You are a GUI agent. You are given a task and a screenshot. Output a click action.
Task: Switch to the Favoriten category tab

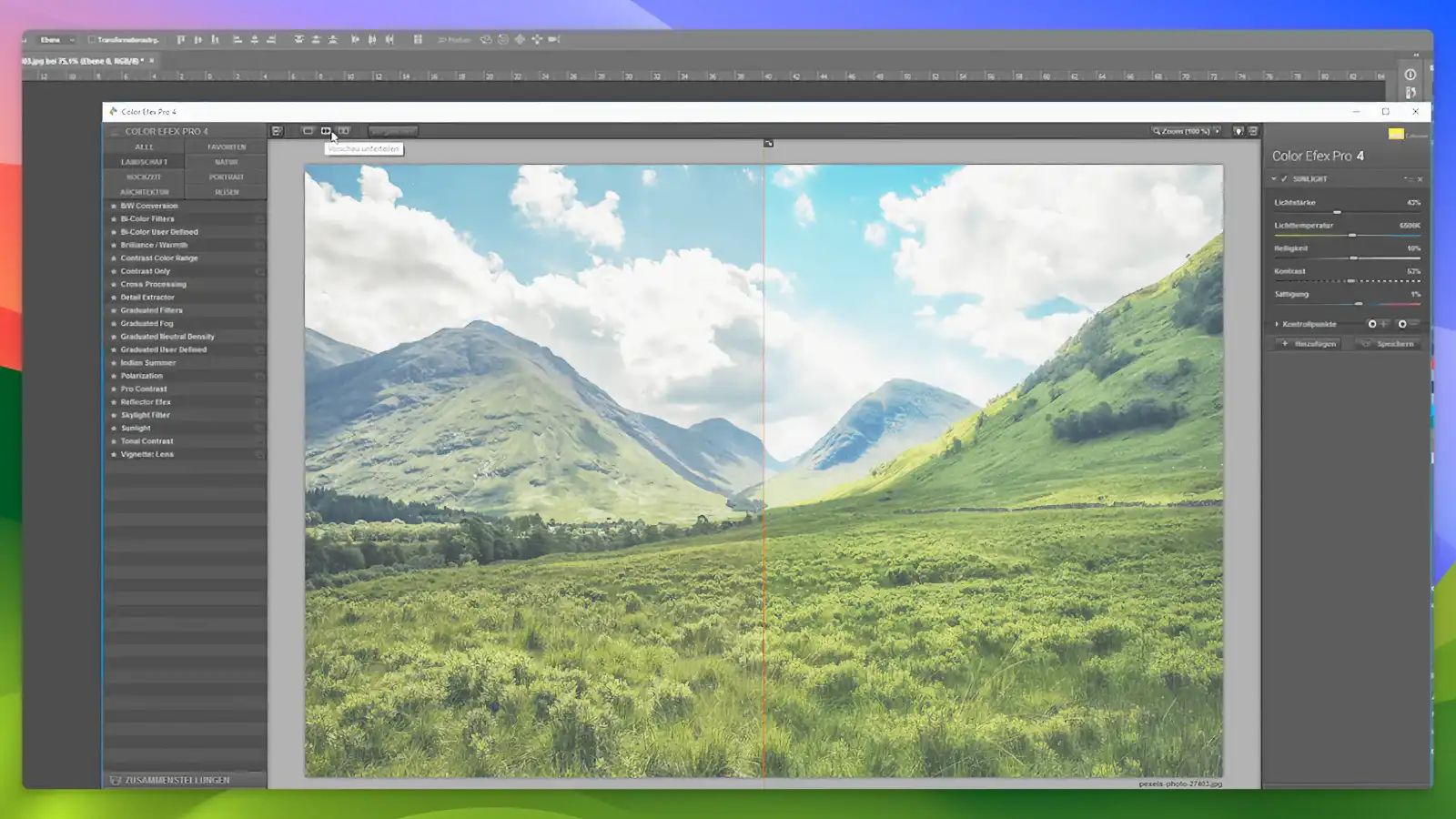click(x=226, y=147)
